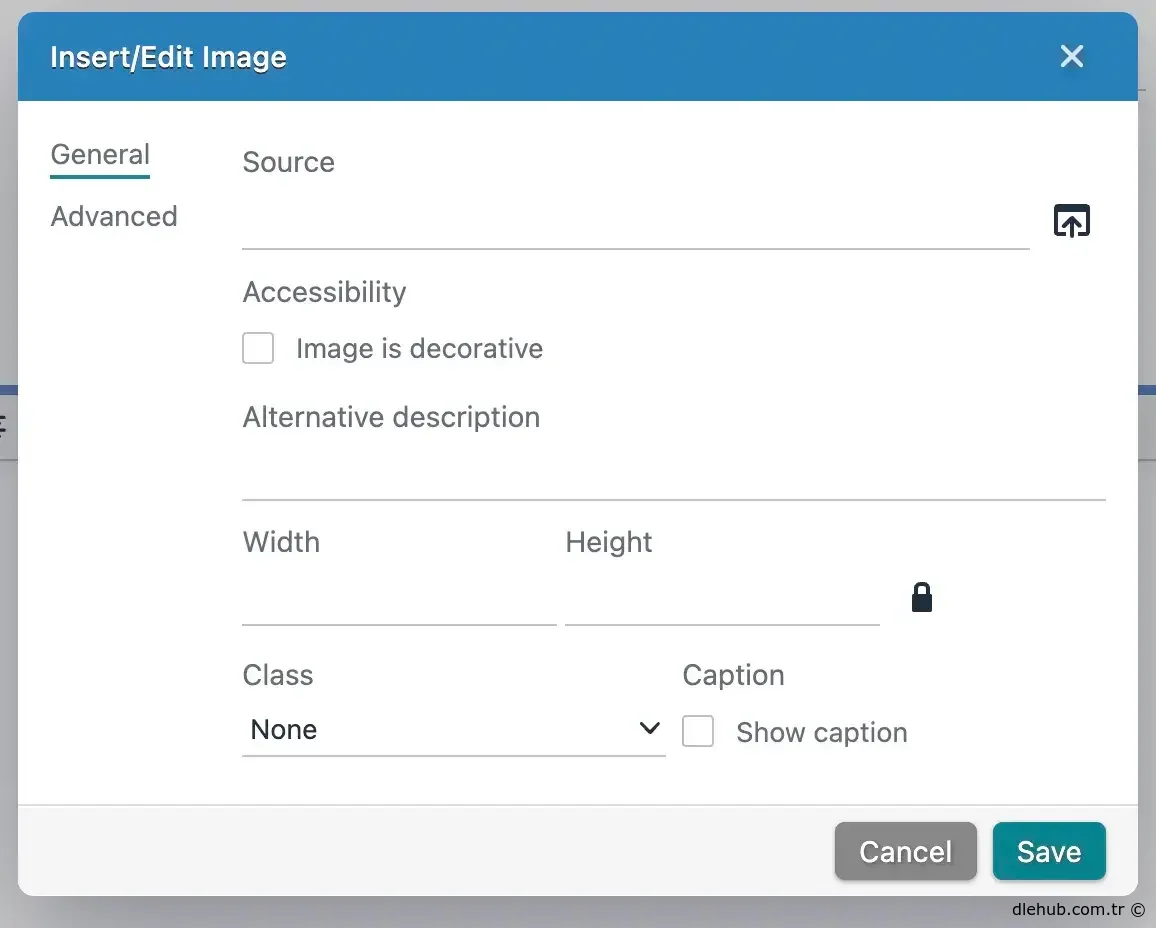Viewport: 1156px width, 928px height.
Task: Click the chevron arrow of Class select
Action: click(x=649, y=729)
